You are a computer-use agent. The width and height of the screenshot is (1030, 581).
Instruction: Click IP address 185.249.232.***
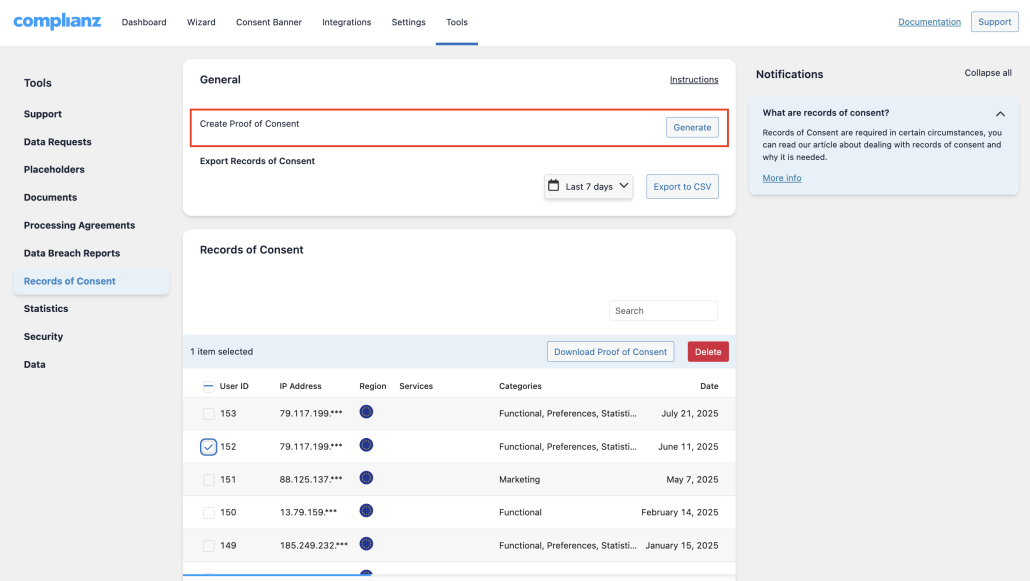click(x=313, y=546)
